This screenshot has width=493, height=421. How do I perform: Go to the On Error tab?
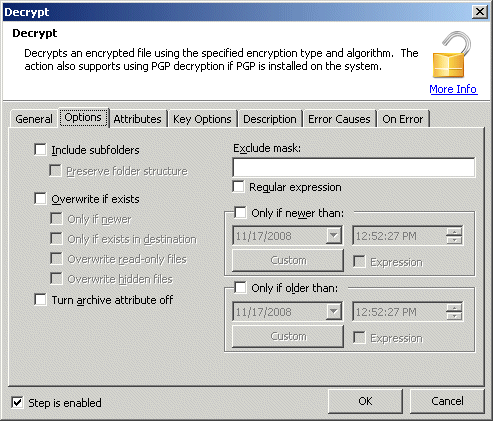pyautogui.click(x=403, y=119)
